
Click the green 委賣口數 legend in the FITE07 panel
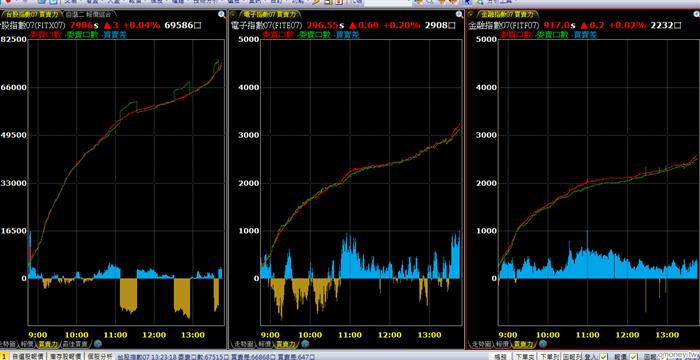pos(315,34)
